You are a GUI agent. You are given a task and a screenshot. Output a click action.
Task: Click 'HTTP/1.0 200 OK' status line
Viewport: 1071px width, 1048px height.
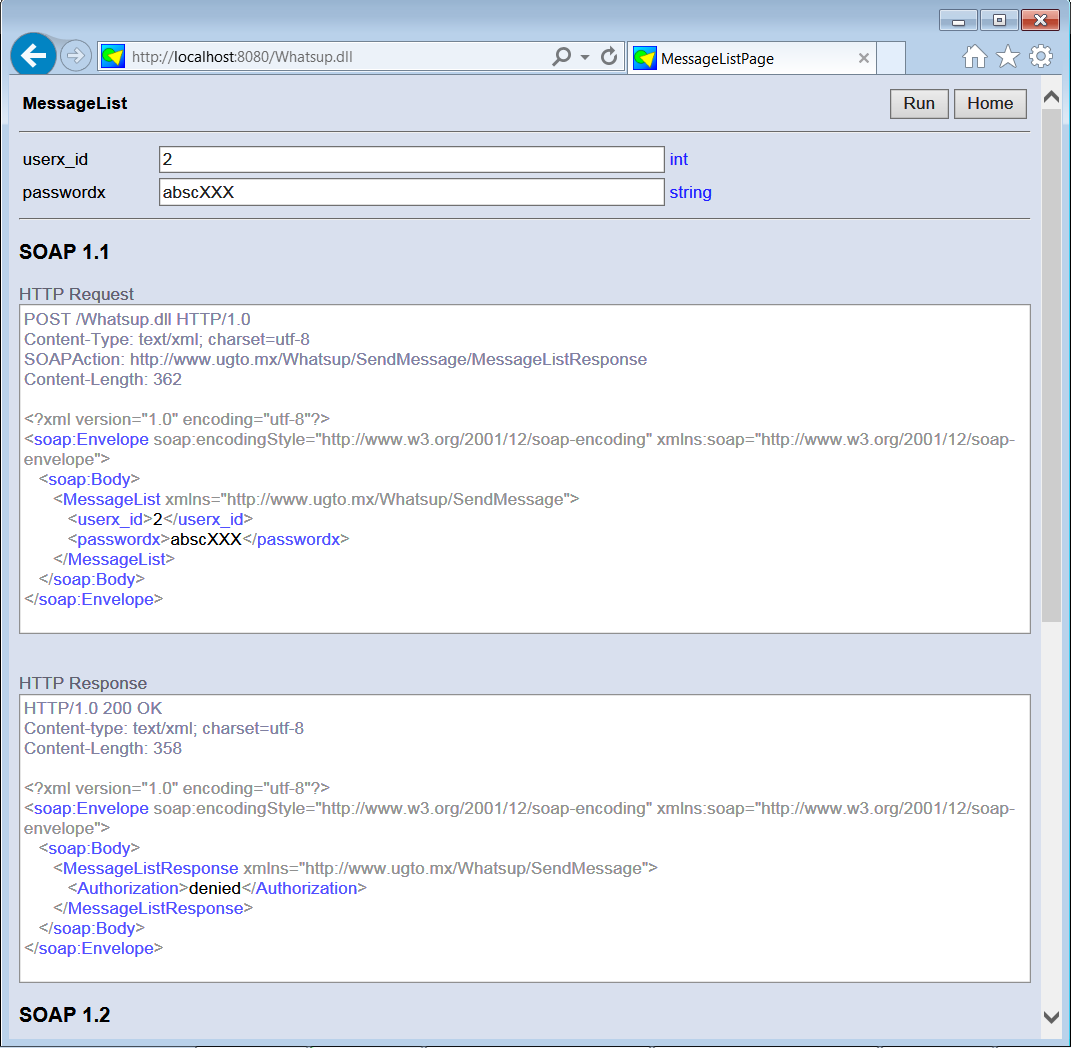93,708
